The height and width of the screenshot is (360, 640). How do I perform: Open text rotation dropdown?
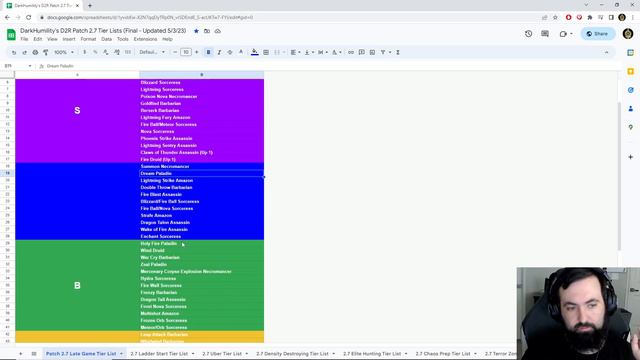(x=336, y=52)
